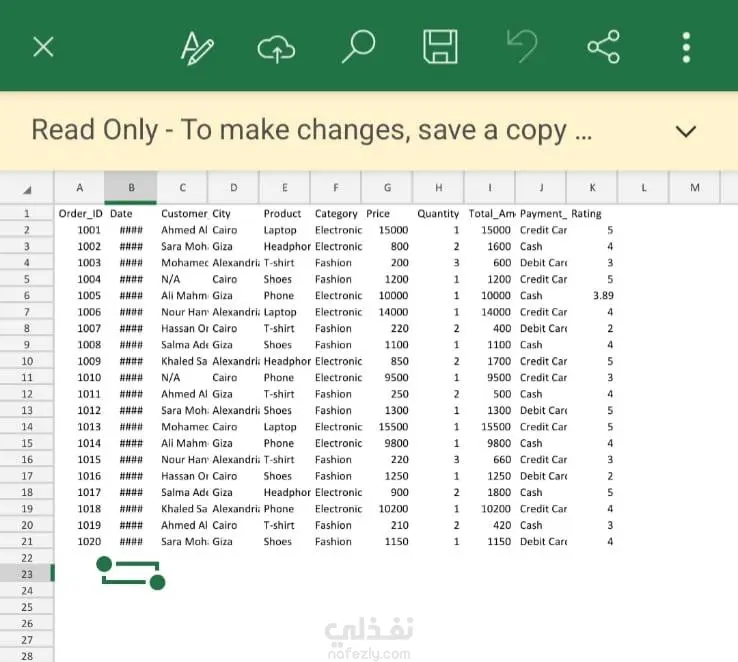Click the Order_ID header cell
The width and height of the screenshot is (738, 662).
(80, 214)
